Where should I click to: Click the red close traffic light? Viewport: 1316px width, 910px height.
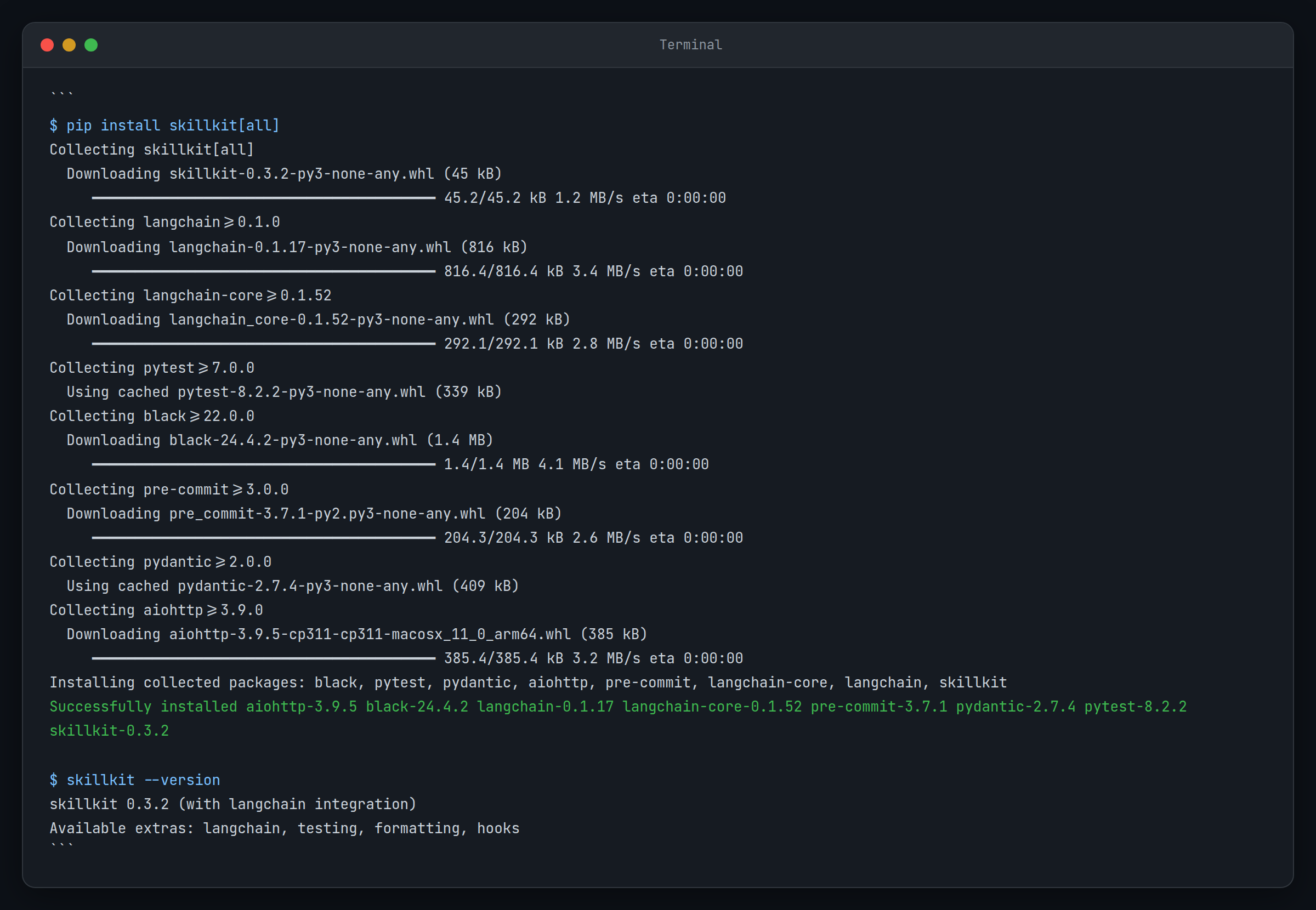tap(48, 44)
